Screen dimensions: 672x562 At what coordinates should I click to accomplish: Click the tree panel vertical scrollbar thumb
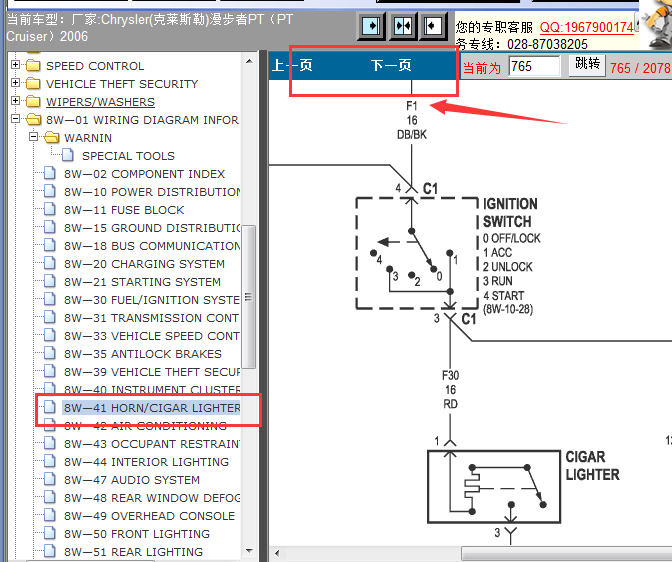point(249,297)
